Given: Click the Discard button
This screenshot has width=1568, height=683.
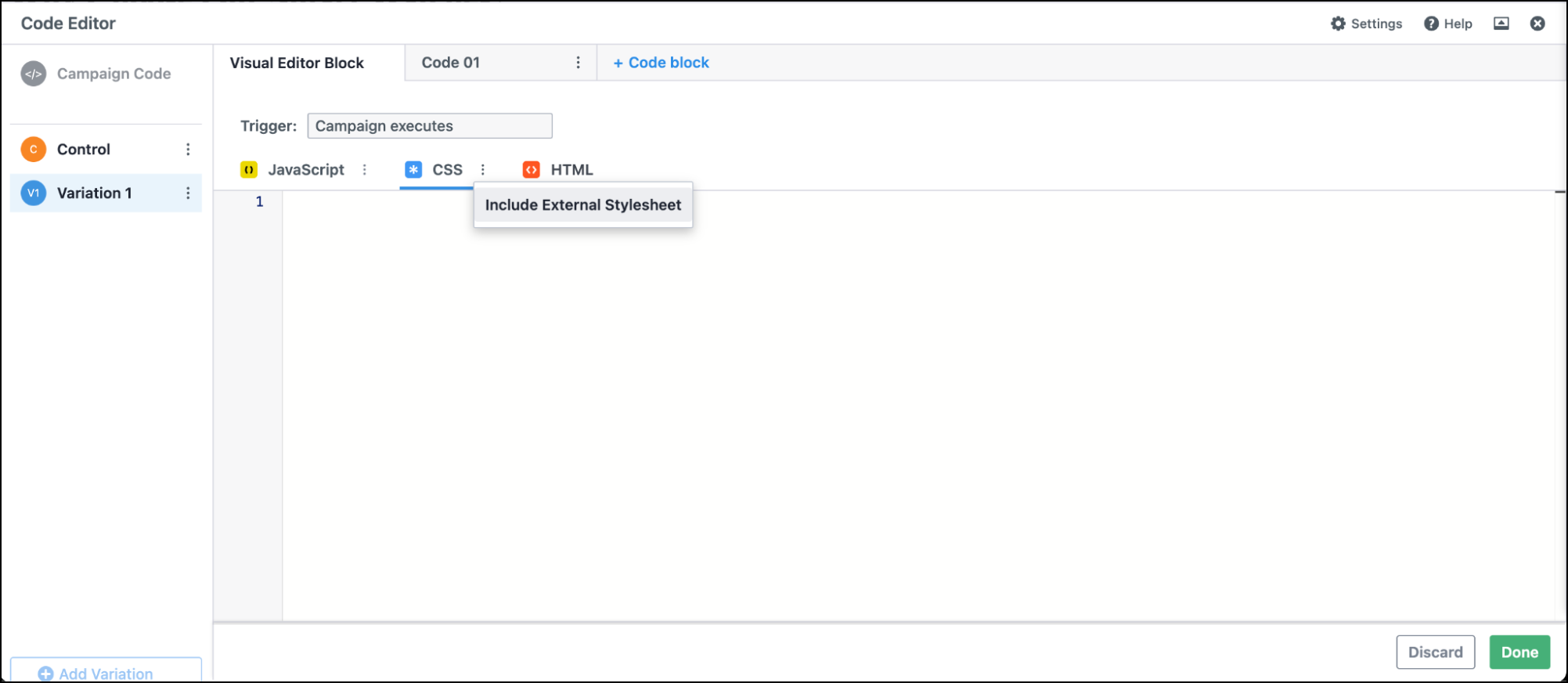Looking at the screenshot, I should click(1436, 652).
